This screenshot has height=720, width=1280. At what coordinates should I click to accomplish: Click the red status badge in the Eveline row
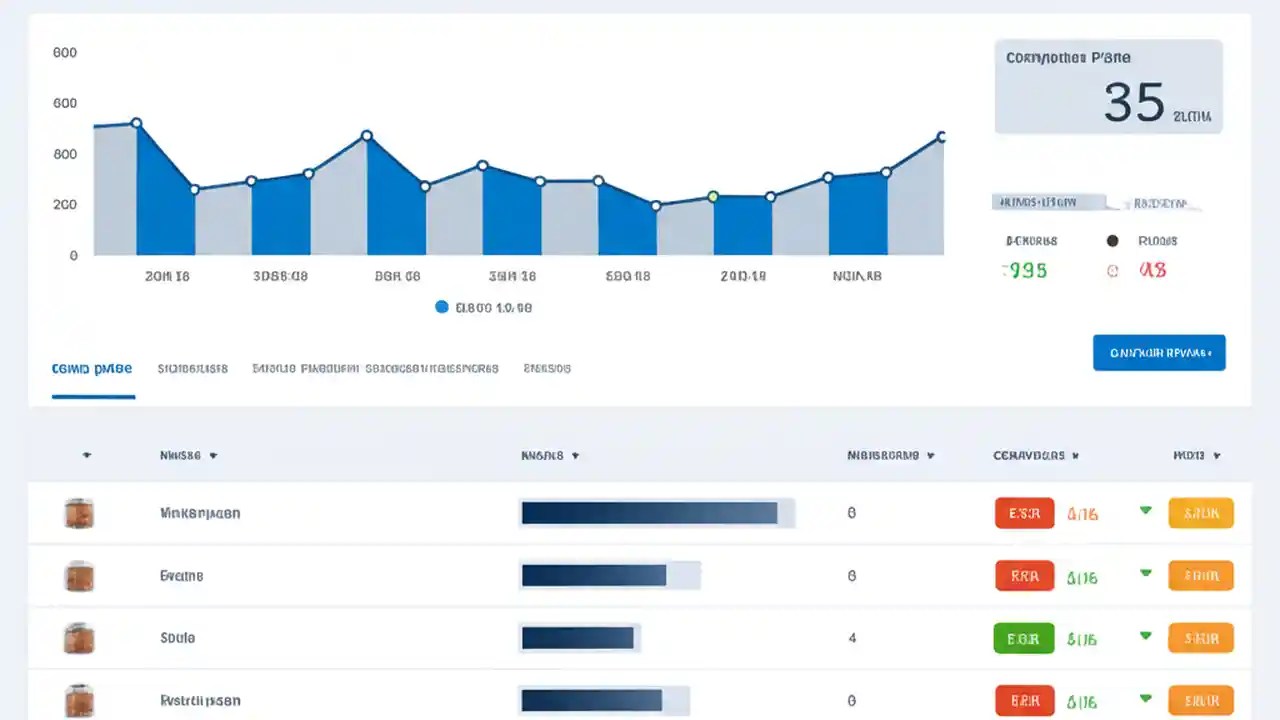(1023, 575)
